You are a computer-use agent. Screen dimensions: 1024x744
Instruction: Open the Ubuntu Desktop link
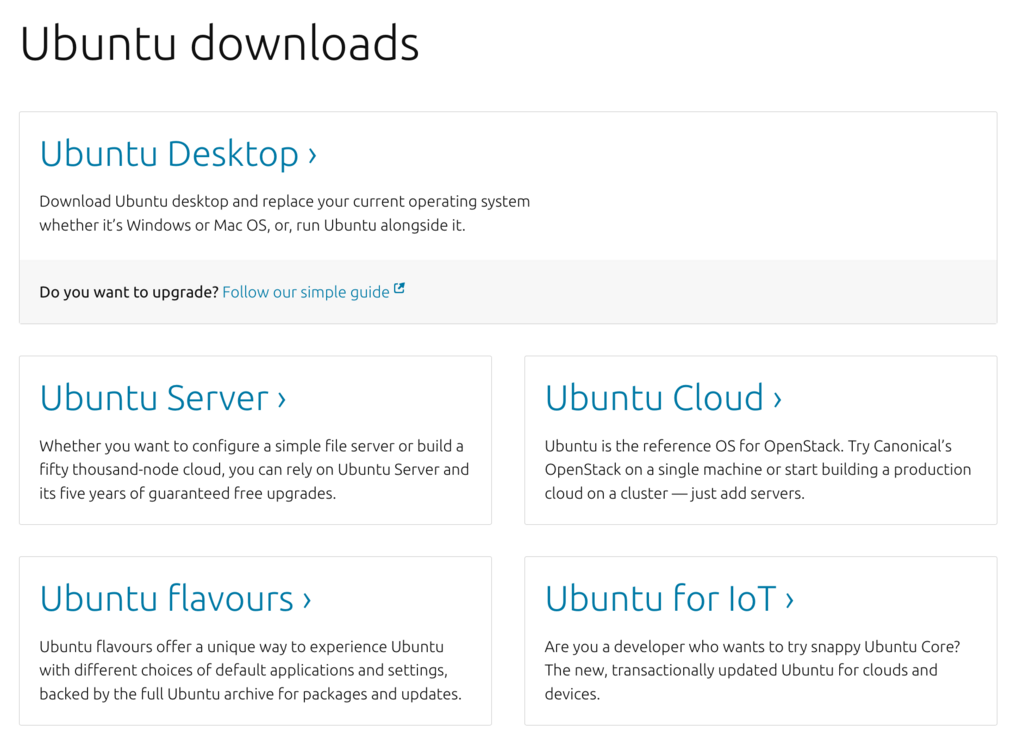tap(178, 155)
